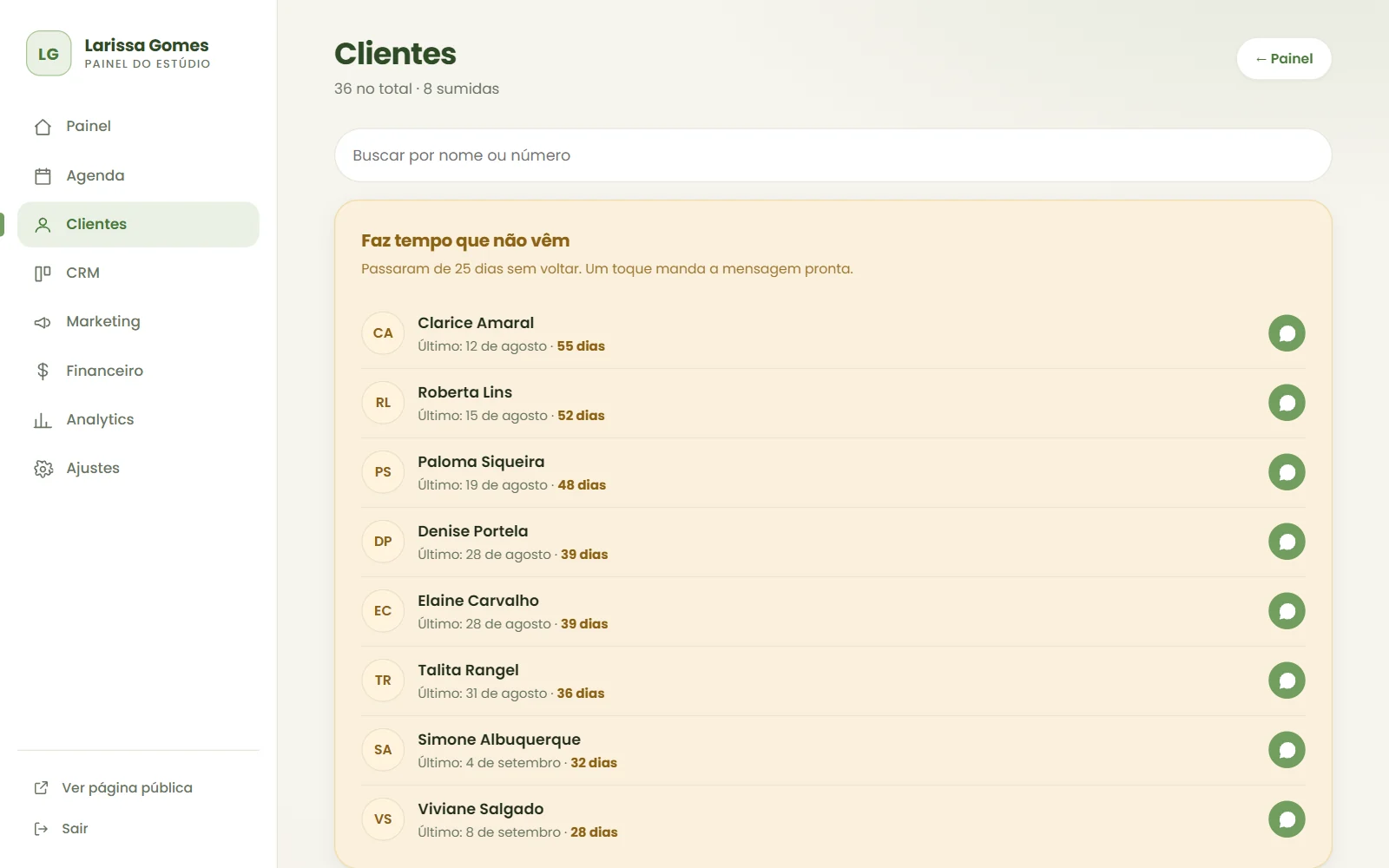Open CRM section

coord(138,273)
